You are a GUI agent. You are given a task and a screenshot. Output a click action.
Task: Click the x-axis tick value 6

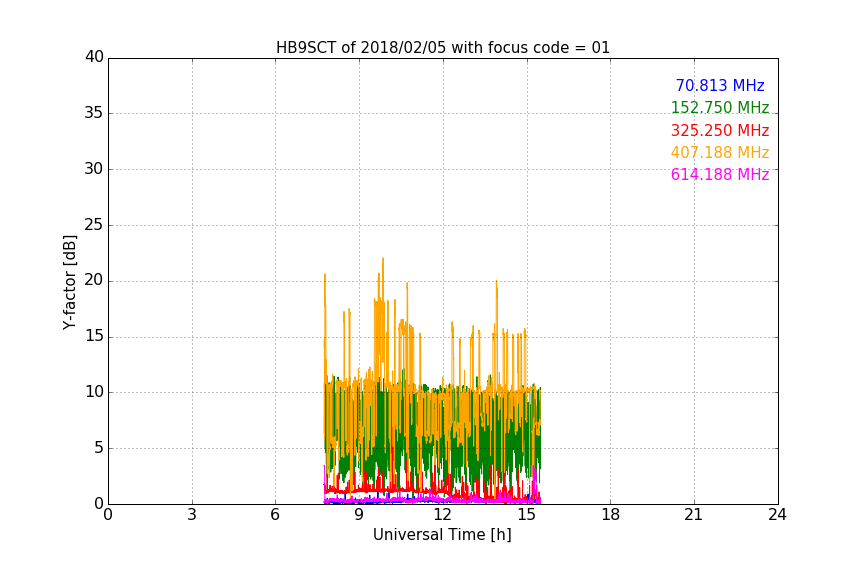coord(276,515)
